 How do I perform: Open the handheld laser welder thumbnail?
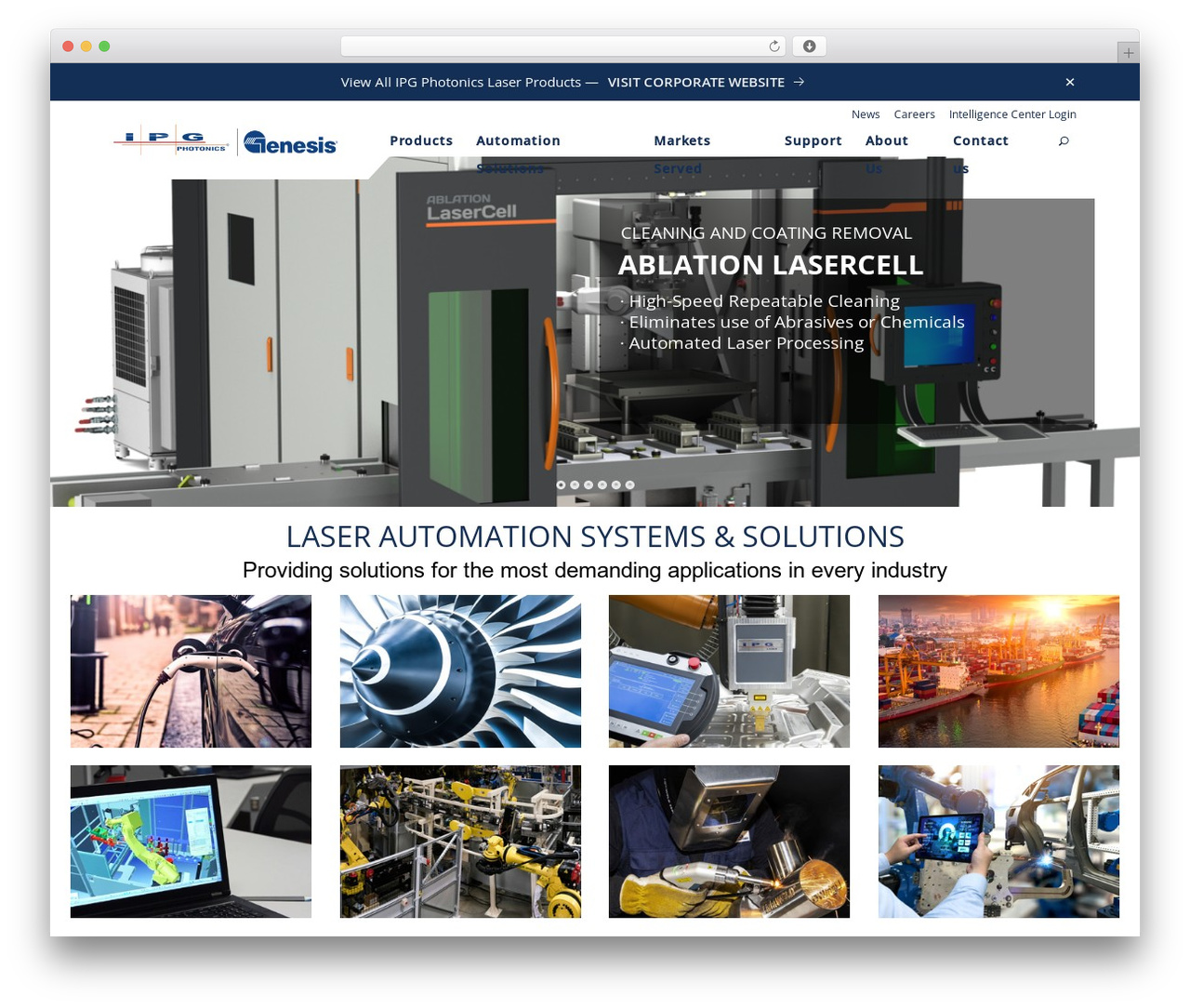click(729, 842)
